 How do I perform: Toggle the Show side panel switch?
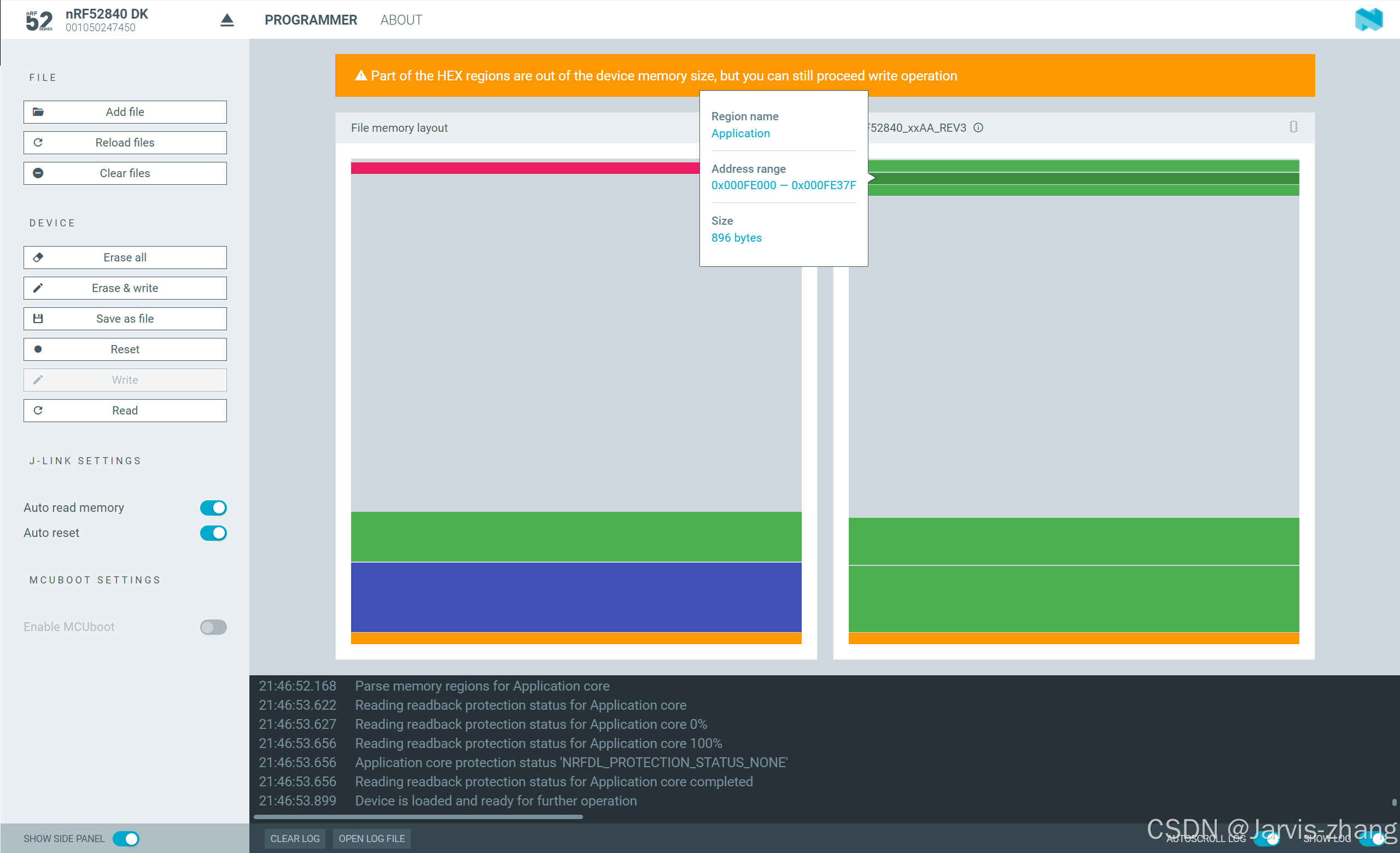(126, 838)
